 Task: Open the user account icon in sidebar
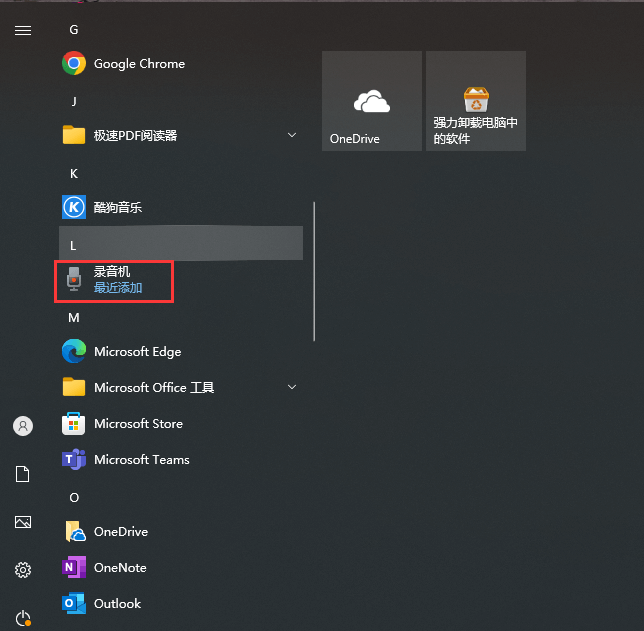(x=22, y=426)
